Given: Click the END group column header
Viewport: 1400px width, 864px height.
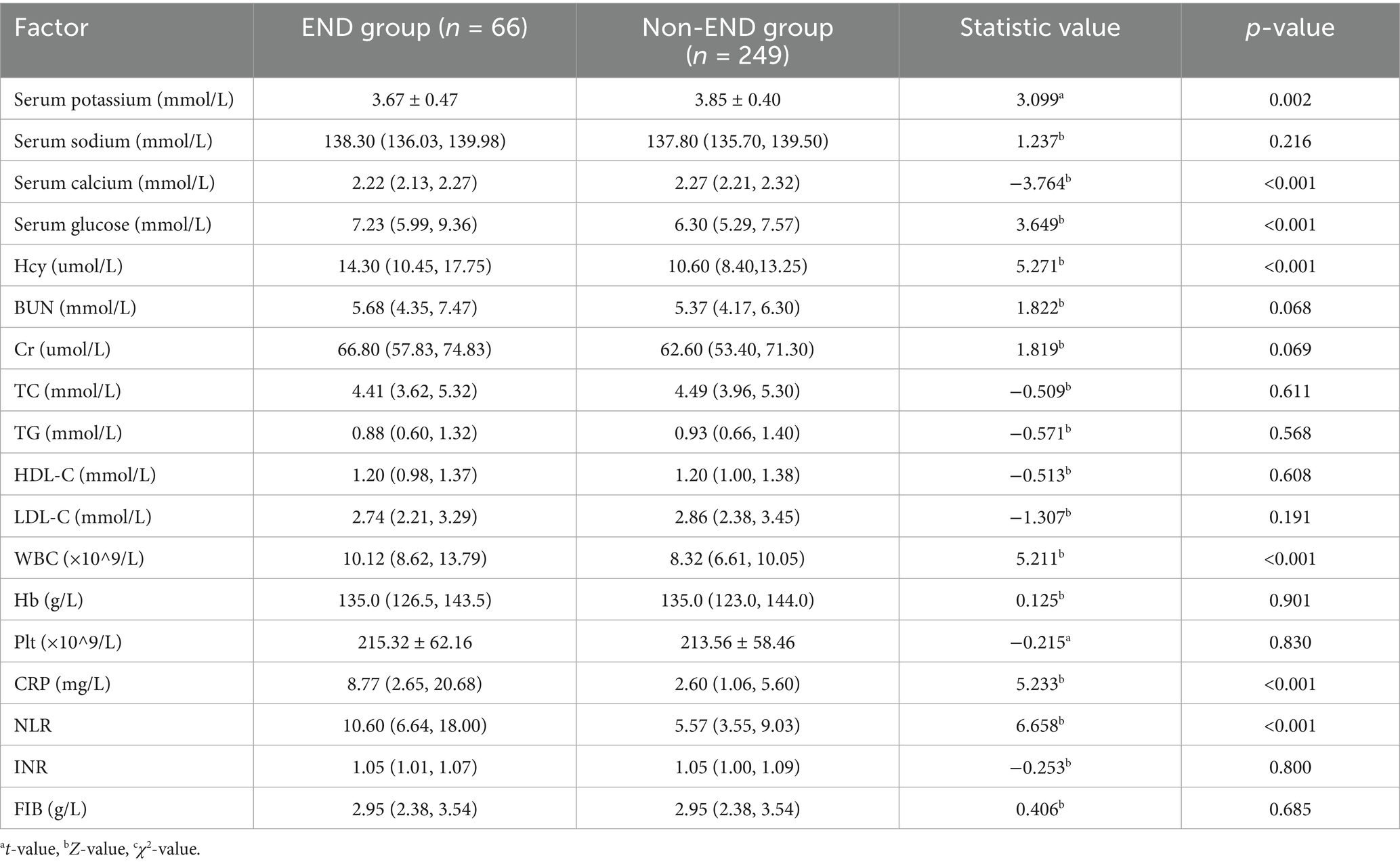Looking at the screenshot, I should coord(414,28).
